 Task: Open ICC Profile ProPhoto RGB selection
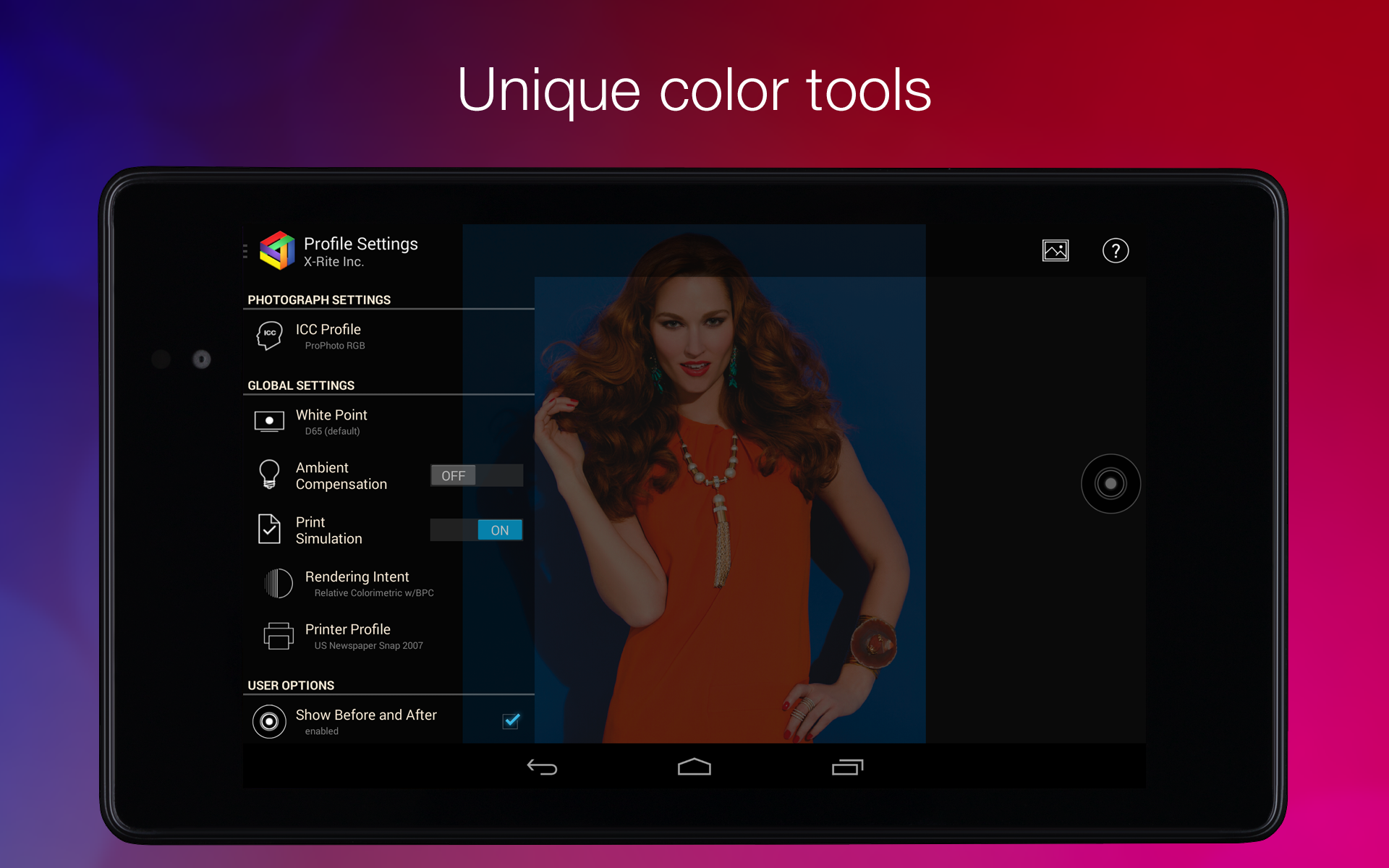(328, 336)
